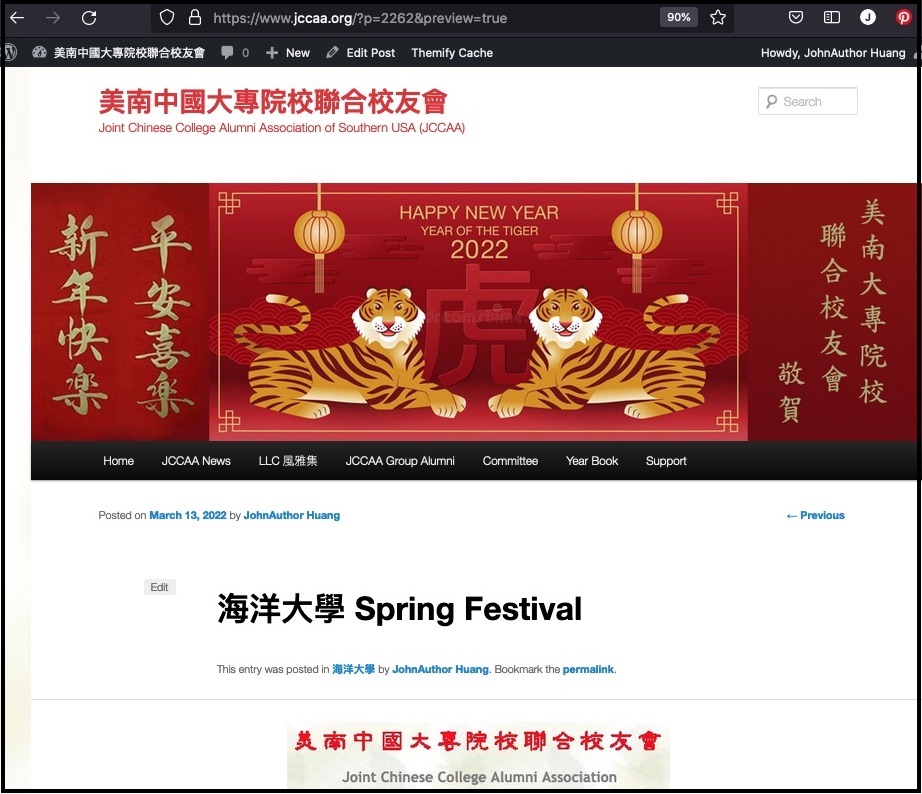Open JCCAA News menu item
Image resolution: width=922 pixels, height=794 pixels.
[196, 461]
